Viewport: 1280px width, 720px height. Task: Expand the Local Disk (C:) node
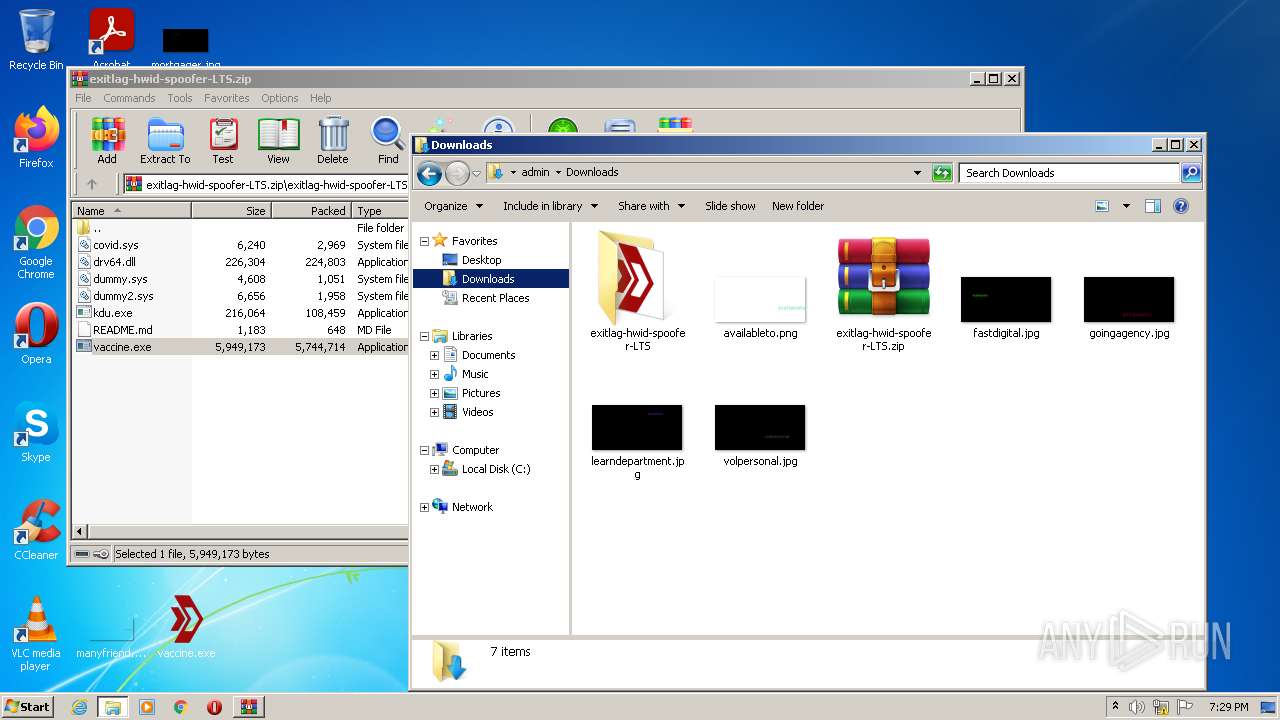tap(434, 469)
